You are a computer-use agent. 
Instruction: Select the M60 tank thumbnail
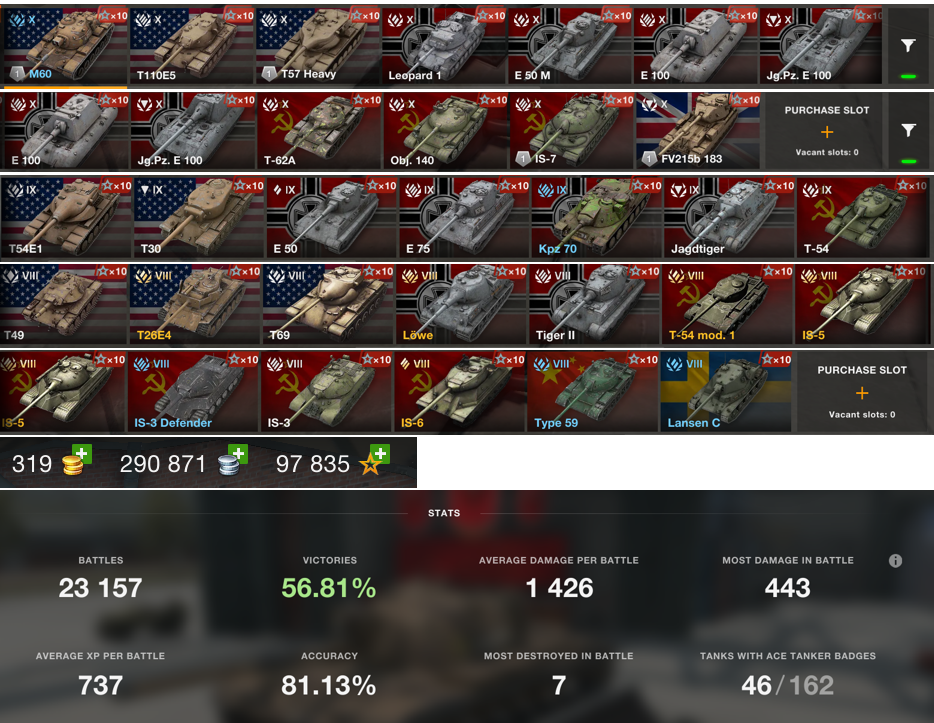tap(66, 46)
